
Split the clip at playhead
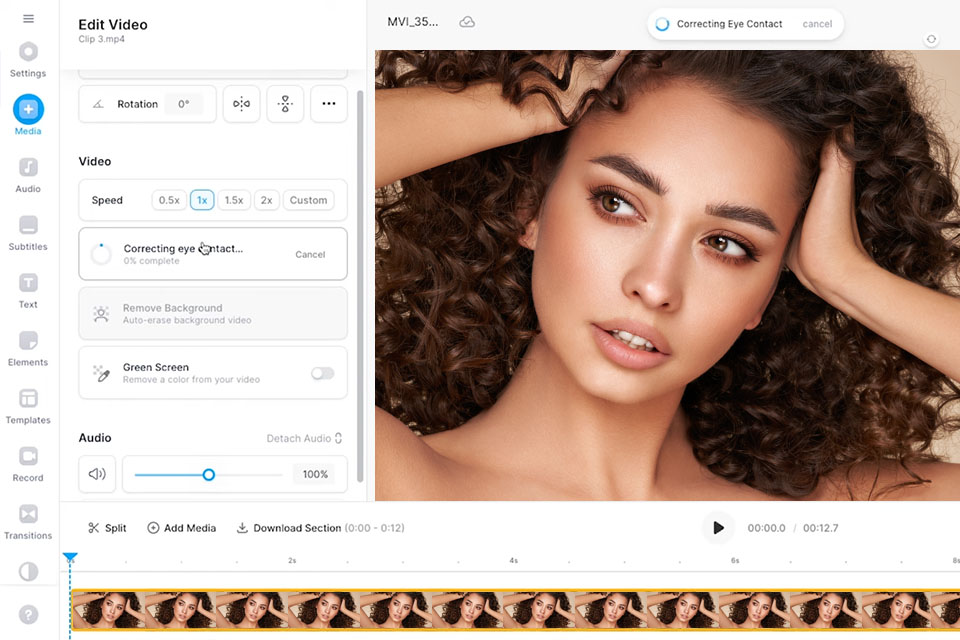coord(107,528)
